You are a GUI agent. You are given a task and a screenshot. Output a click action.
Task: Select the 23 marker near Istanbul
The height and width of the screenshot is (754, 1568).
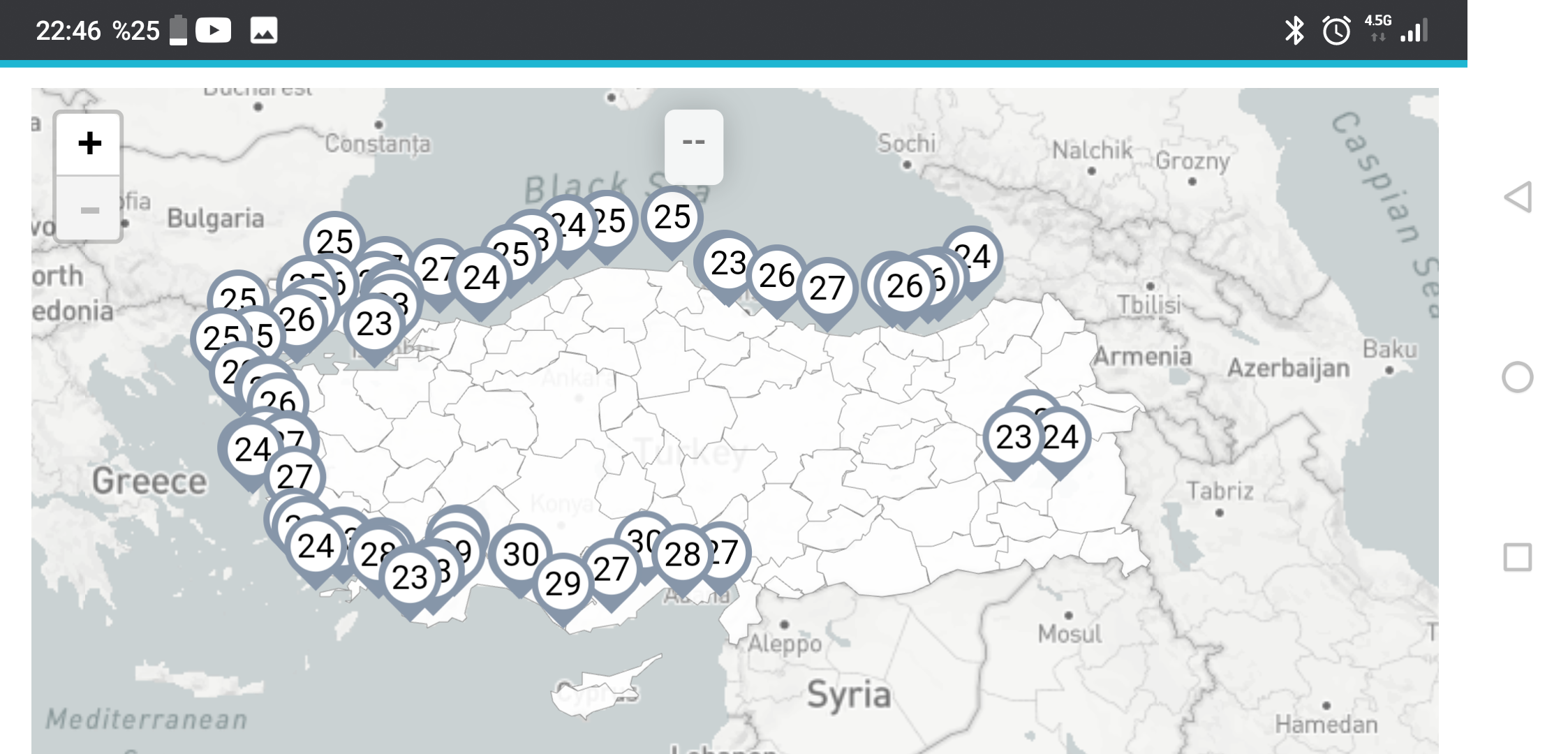click(x=374, y=325)
